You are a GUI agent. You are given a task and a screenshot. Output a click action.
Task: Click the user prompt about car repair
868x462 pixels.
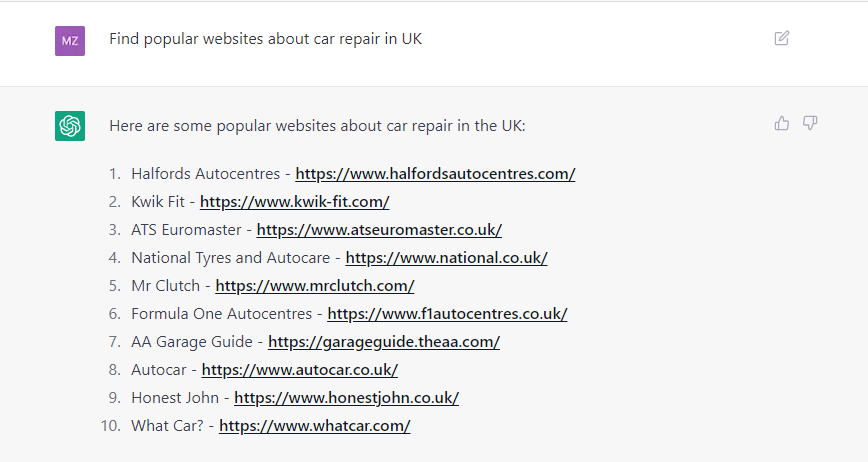[265, 39]
